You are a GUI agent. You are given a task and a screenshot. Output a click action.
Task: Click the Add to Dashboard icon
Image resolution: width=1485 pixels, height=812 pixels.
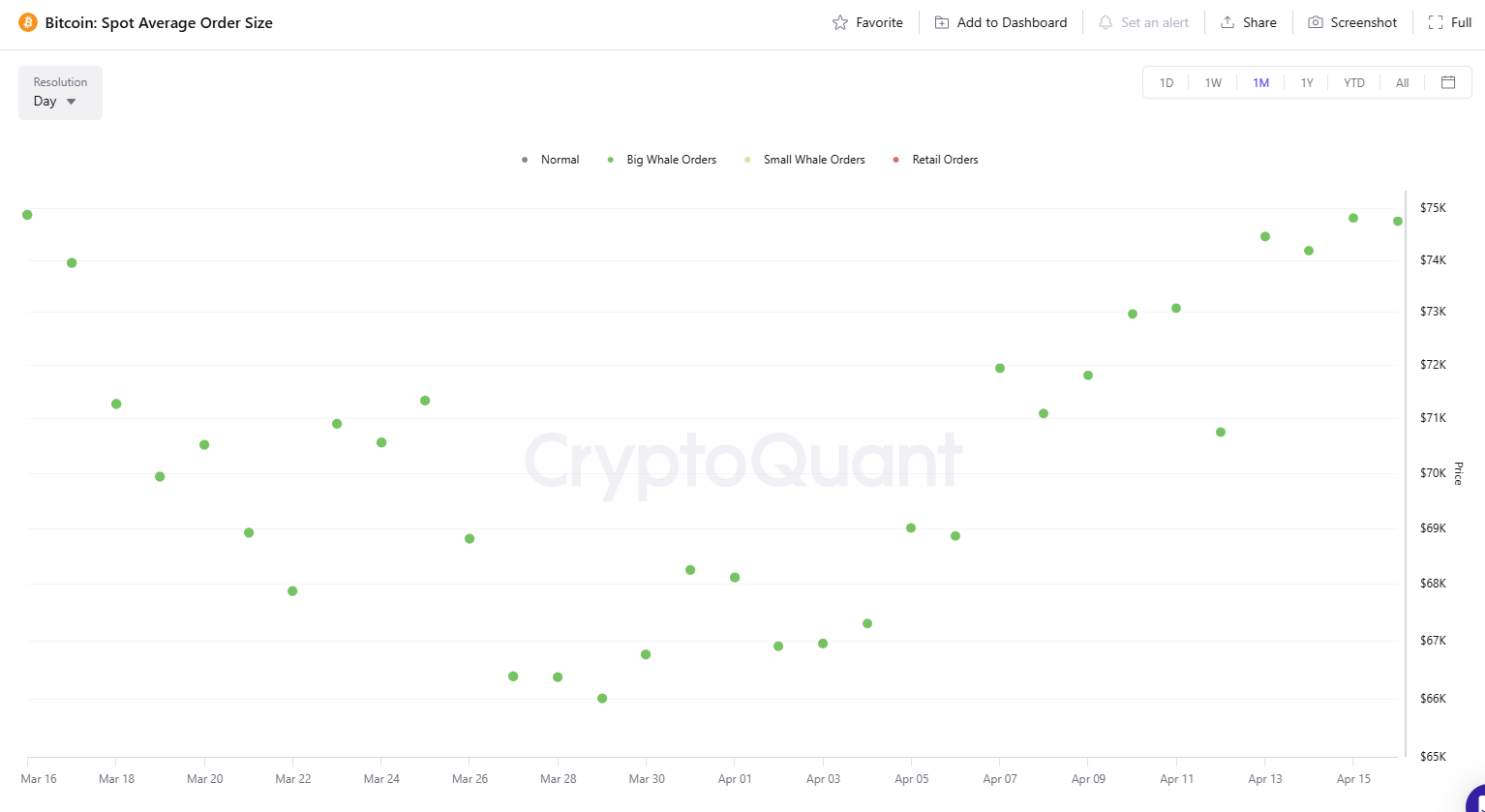coord(1000,21)
